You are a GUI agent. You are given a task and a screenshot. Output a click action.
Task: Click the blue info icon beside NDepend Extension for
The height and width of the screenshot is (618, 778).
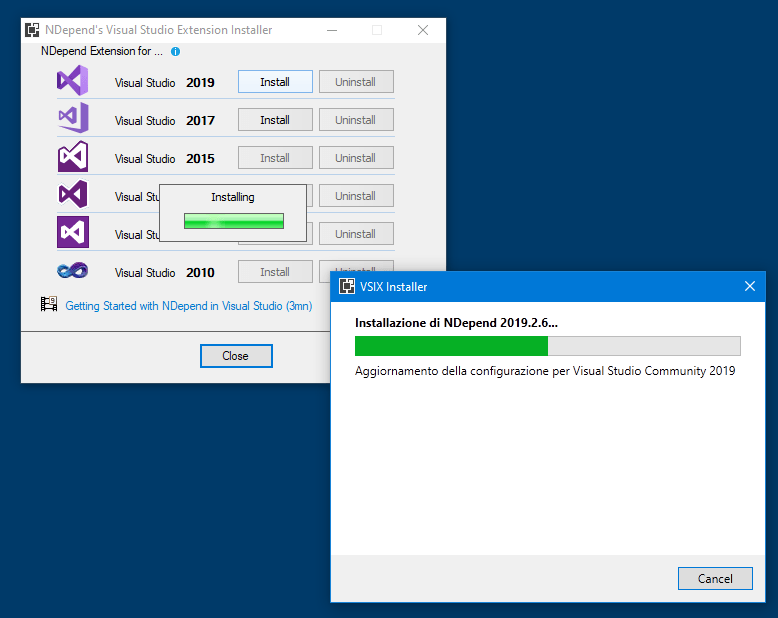(x=176, y=52)
